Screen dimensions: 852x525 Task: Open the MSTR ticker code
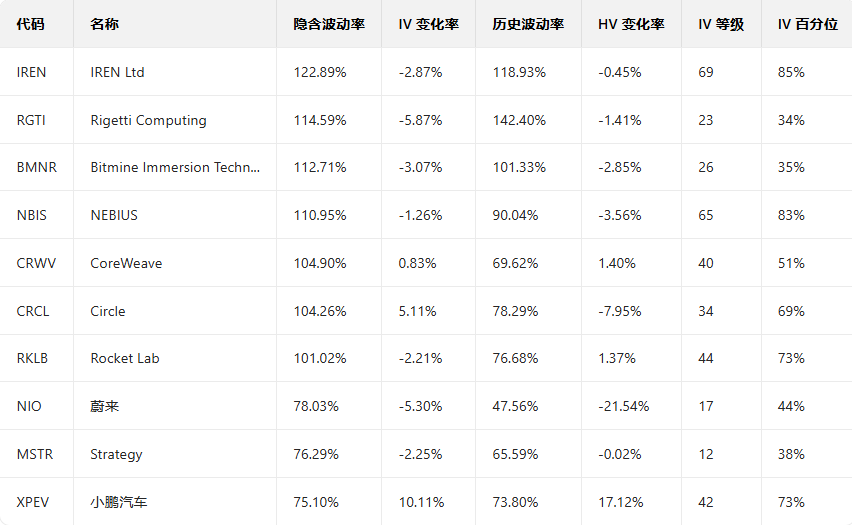[35, 454]
